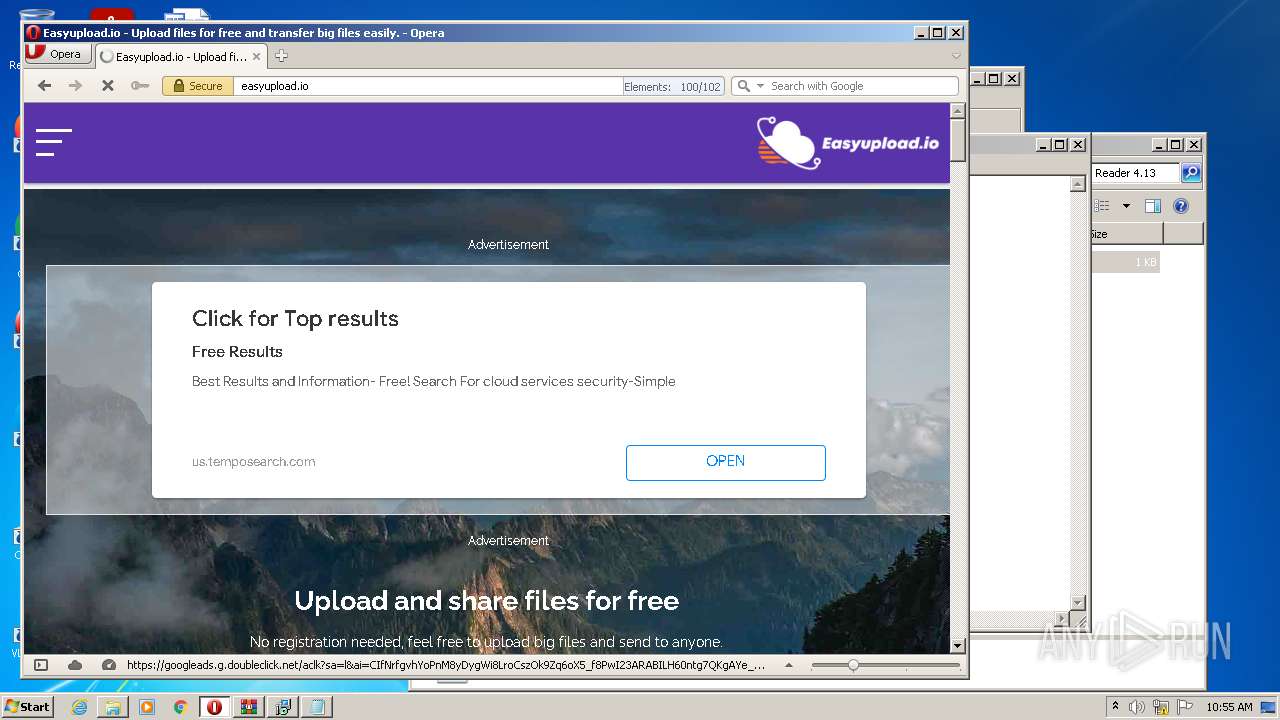
Task: Open Explorer help question mark icon
Action: point(1181,206)
